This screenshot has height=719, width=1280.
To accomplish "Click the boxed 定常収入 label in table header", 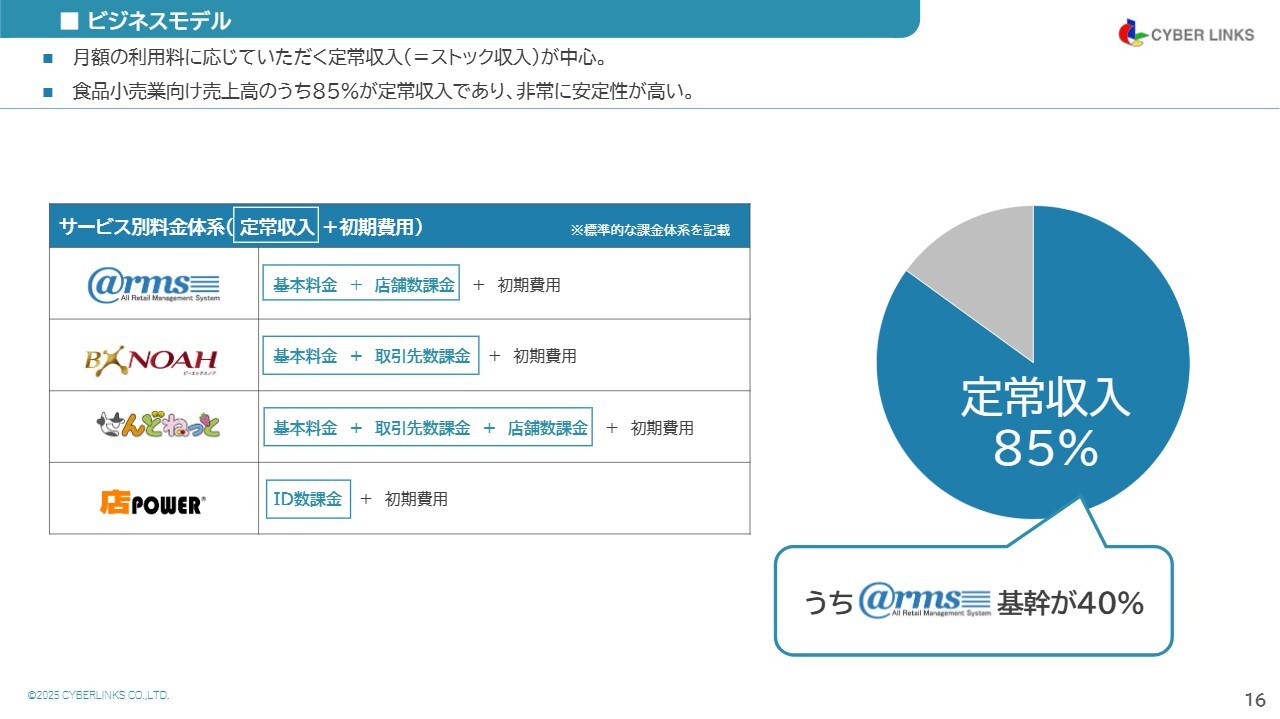I will click(x=276, y=226).
